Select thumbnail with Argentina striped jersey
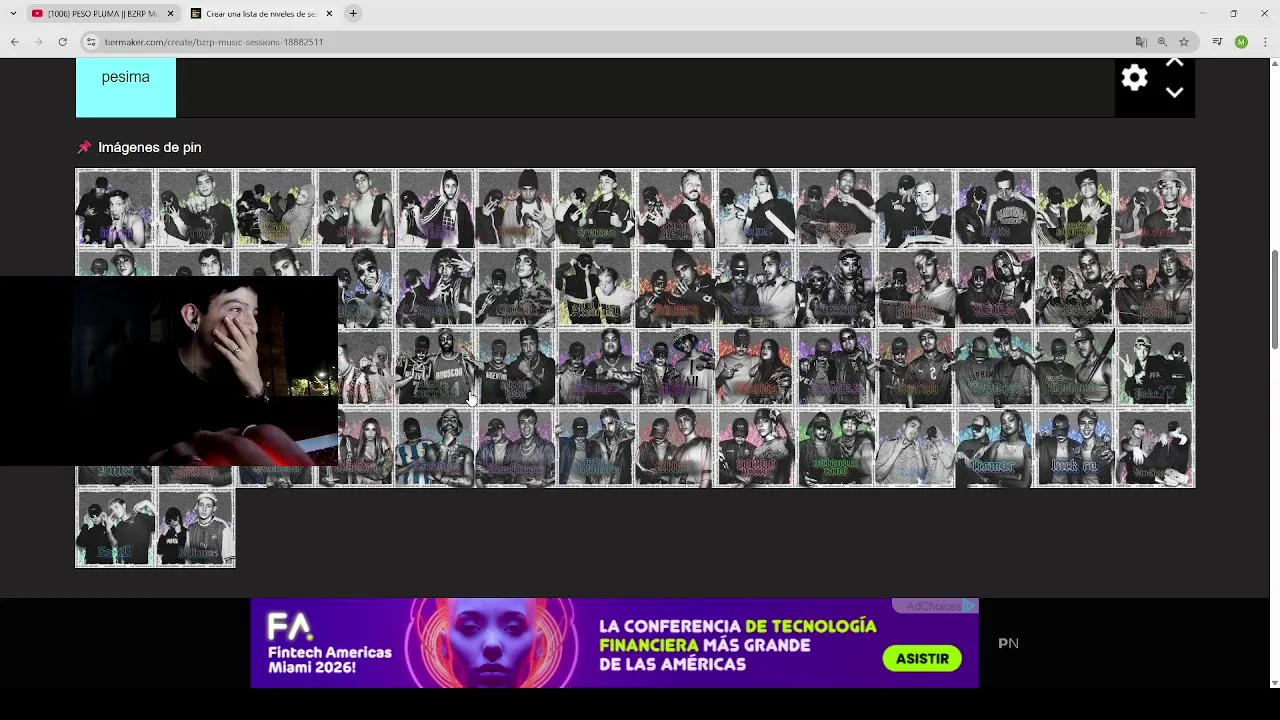 pos(435,448)
